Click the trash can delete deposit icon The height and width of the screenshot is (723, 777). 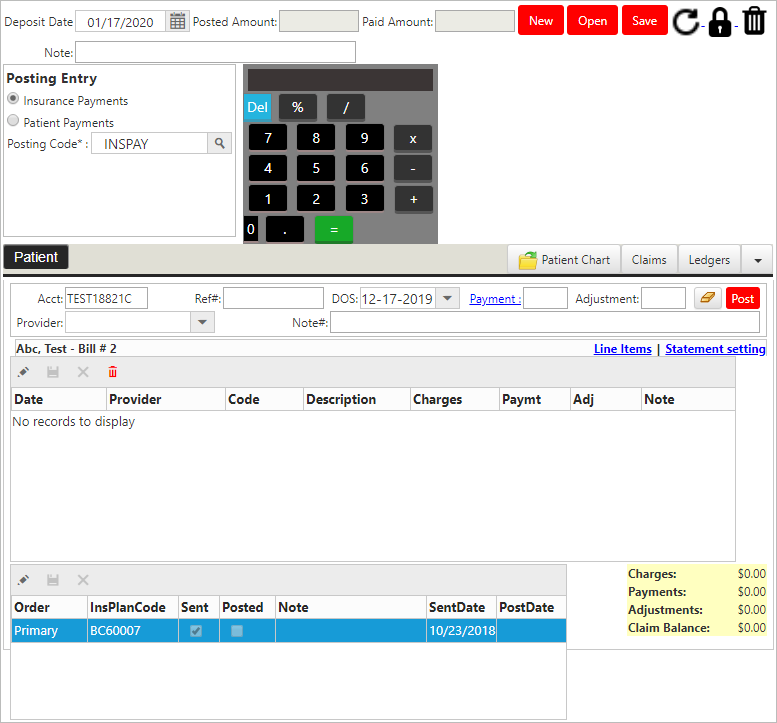(x=754, y=21)
